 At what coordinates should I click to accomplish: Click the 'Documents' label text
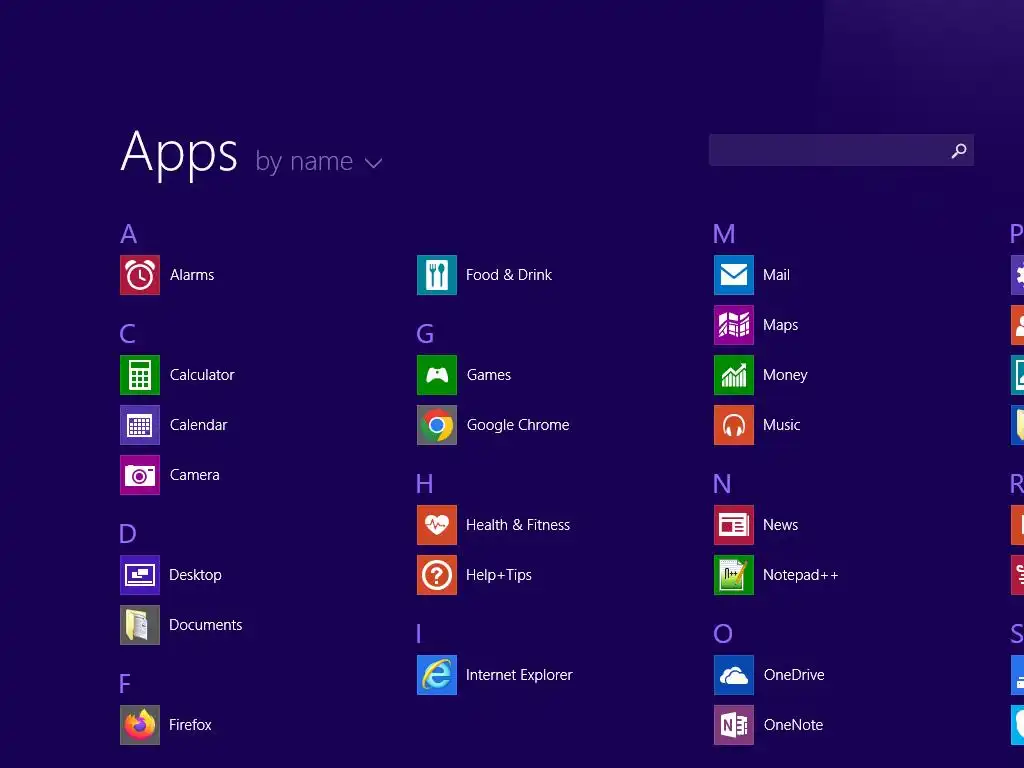click(206, 625)
